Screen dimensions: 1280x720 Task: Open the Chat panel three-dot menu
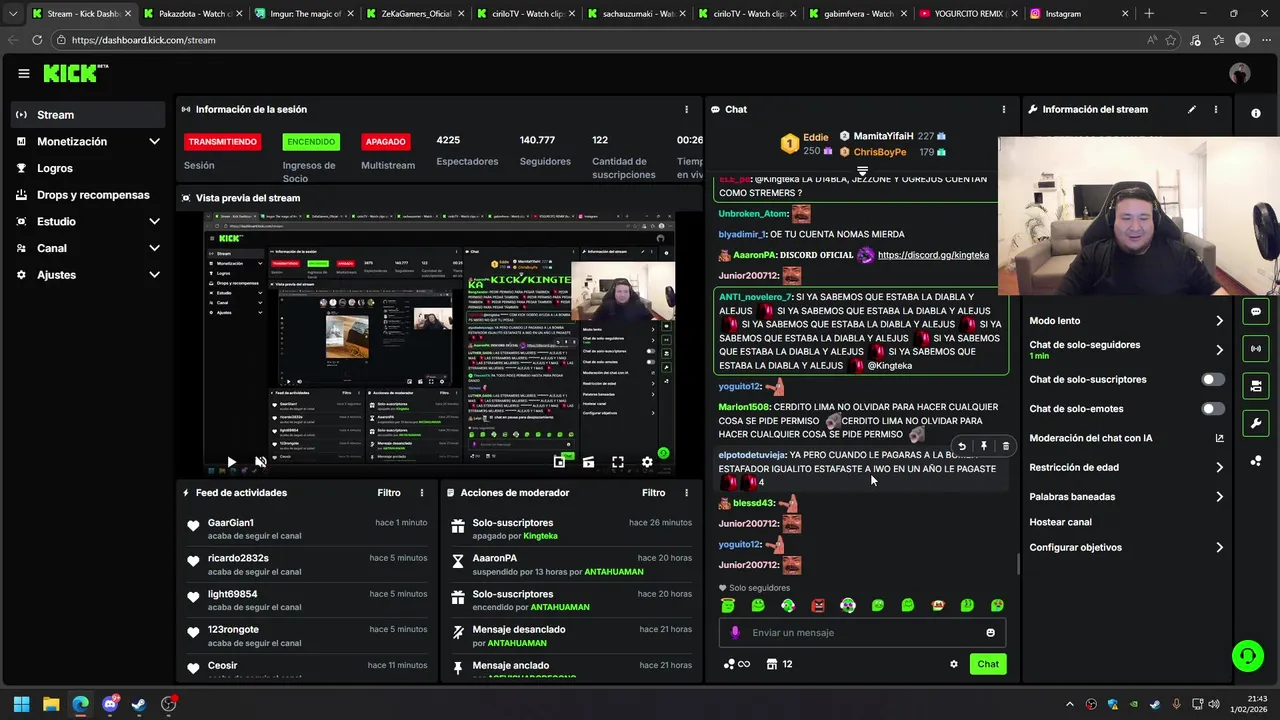coord(1004,109)
